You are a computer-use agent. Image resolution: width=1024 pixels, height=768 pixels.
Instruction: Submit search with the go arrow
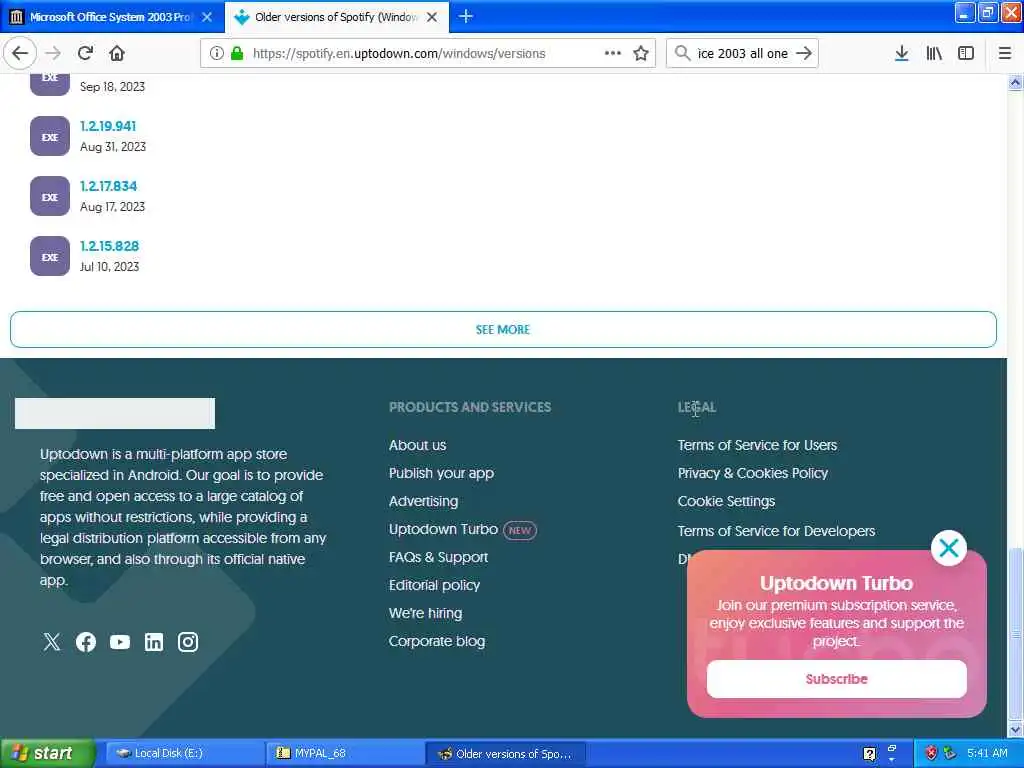[x=805, y=53]
